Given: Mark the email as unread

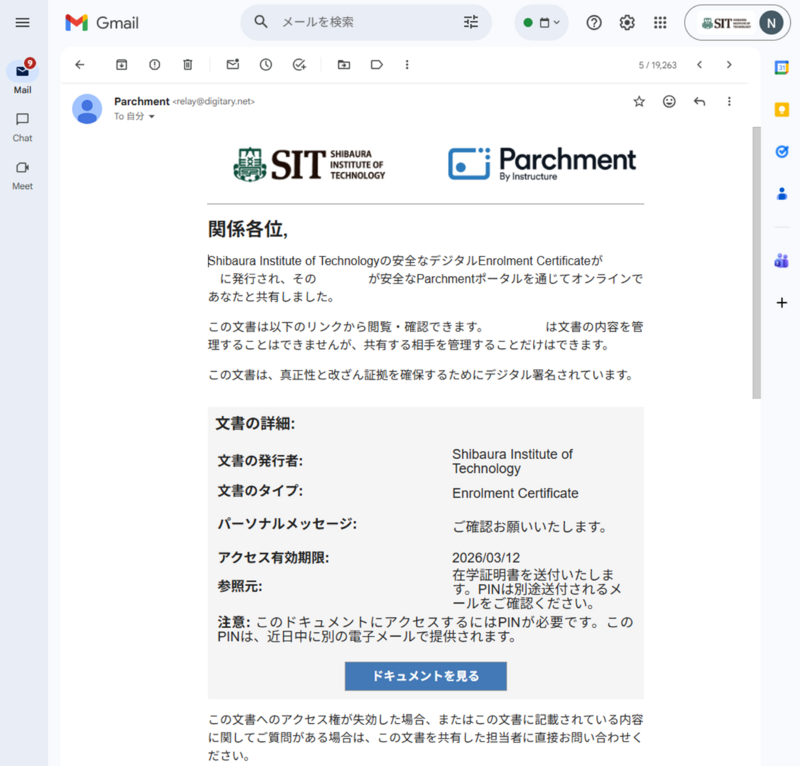Looking at the screenshot, I should pyautogui.click(x=232, y=65).
